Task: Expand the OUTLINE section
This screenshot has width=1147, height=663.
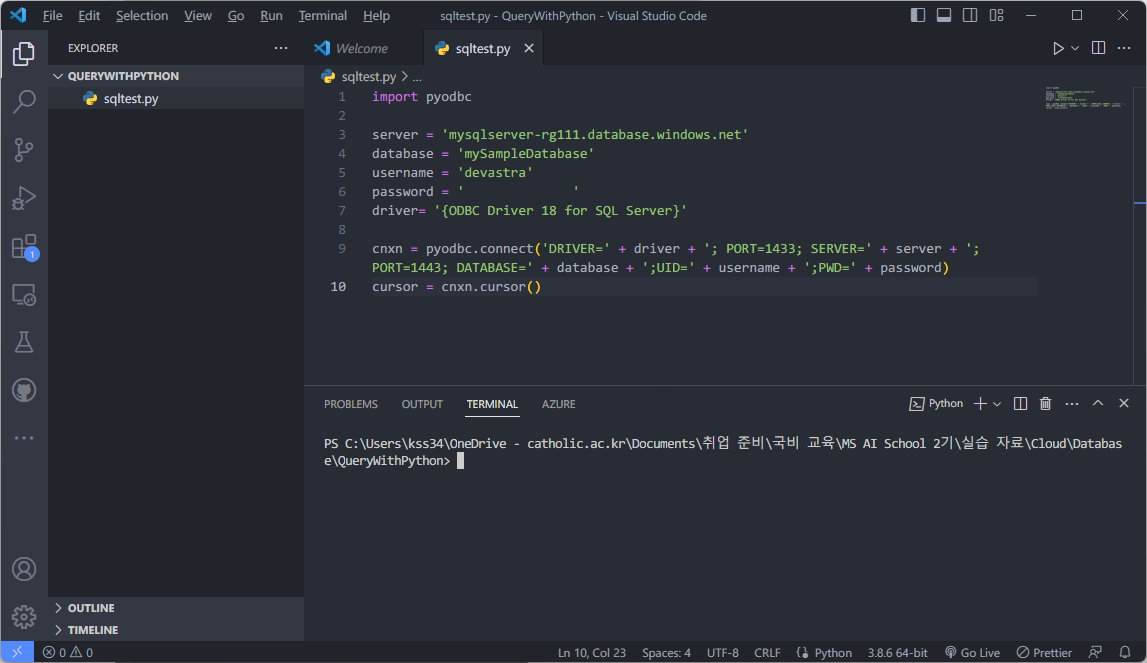Action: pos(176,608)
